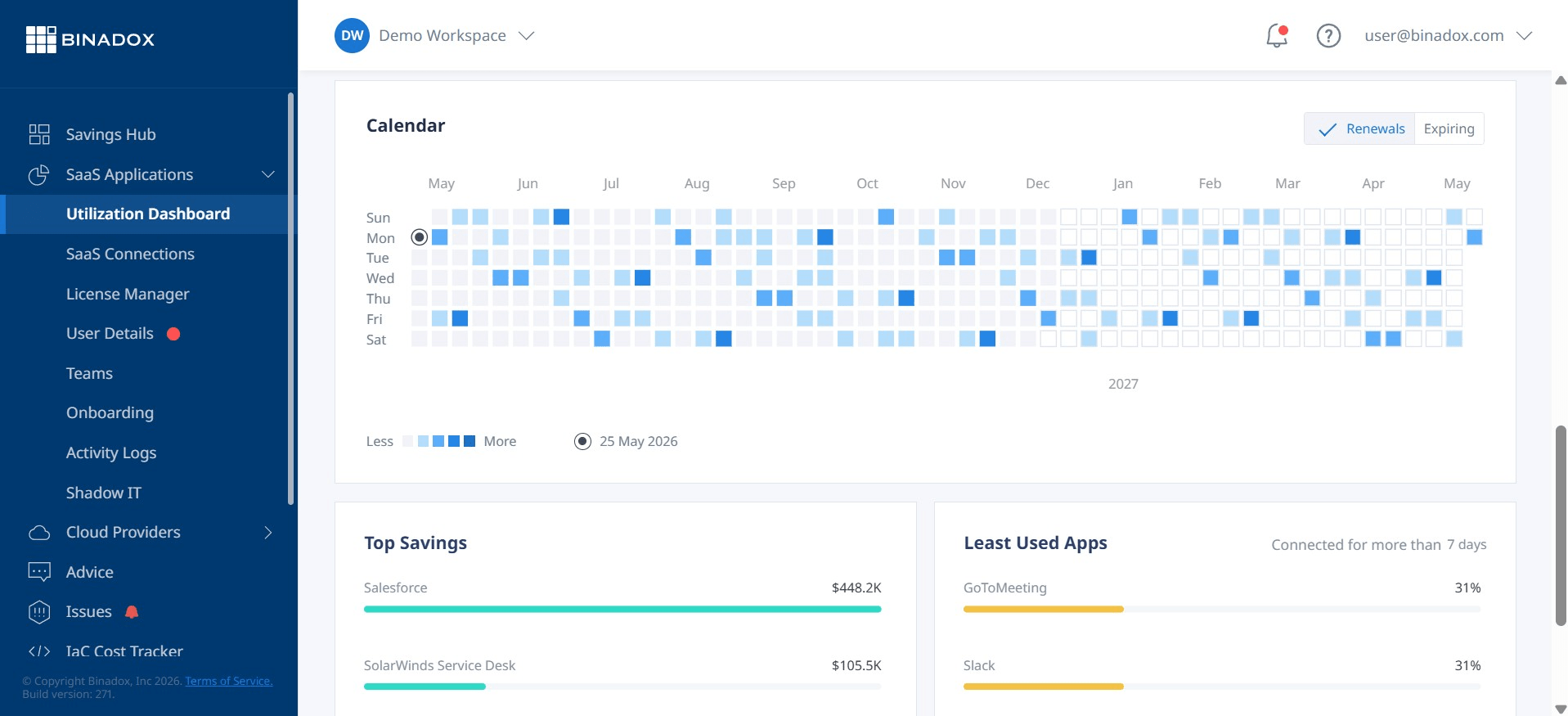
Task: Click the lightest legend color swatch
Action: 408,441
